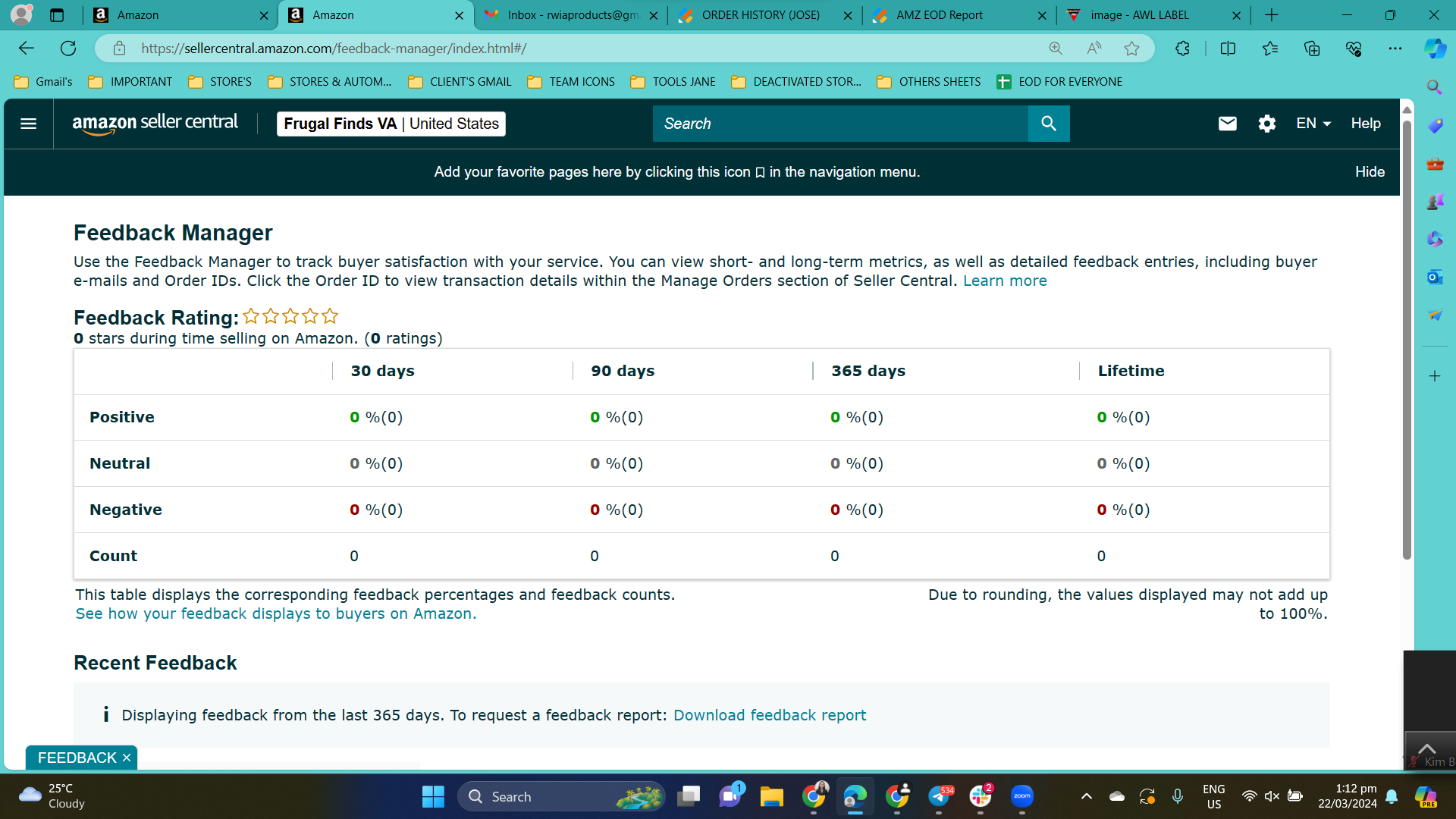
Task: Open the TOOLS JANE bookmarks folder
Action: click(673, 82)
